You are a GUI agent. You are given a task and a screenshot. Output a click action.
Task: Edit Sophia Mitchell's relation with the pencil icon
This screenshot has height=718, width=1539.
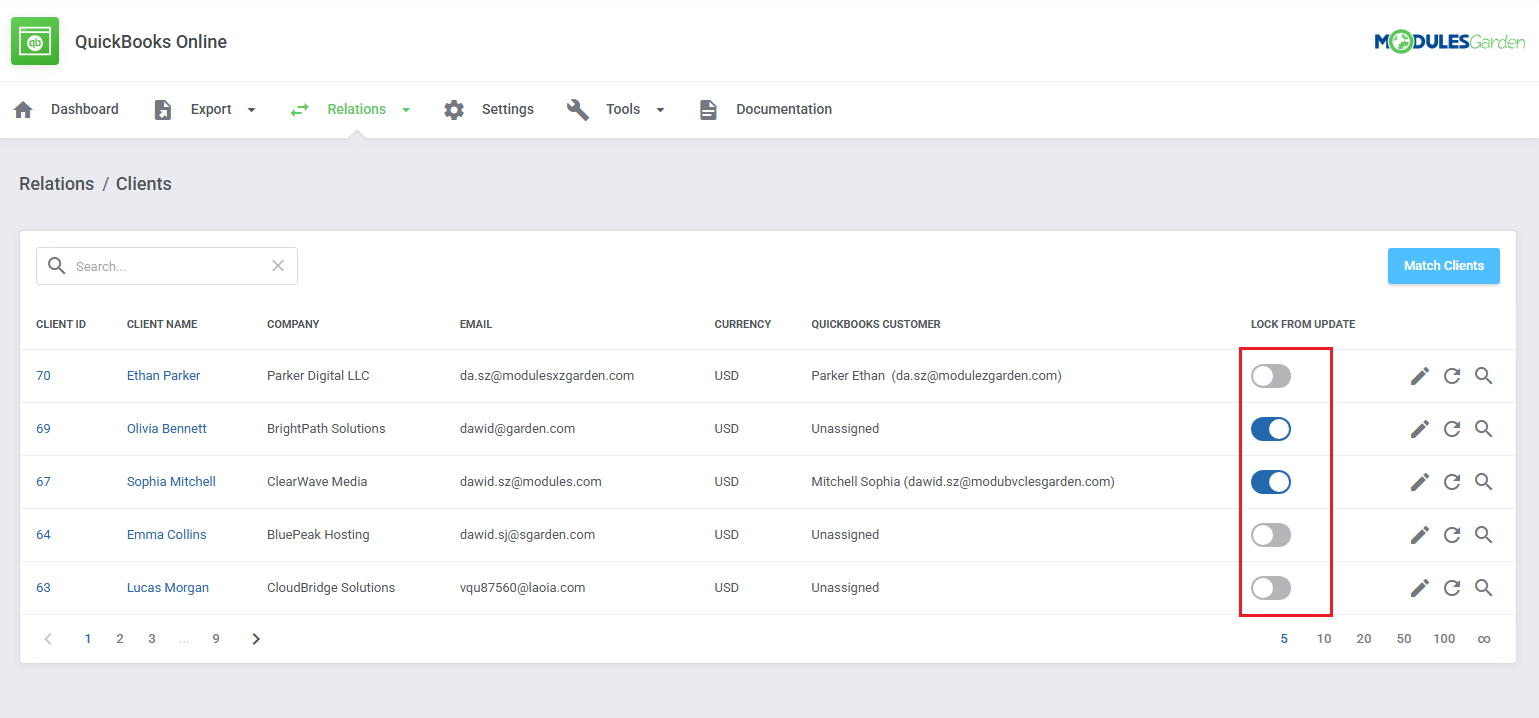coord(1420,482)
